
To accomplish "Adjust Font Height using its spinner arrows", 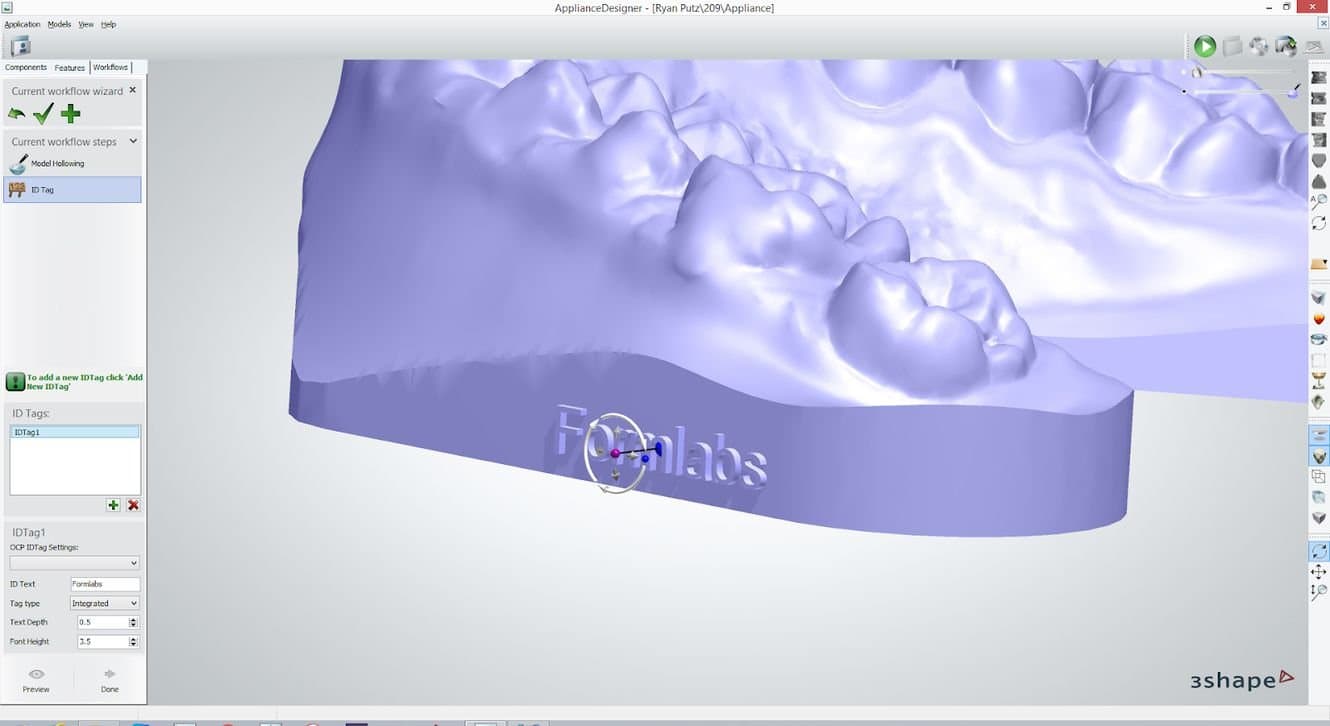I will pos(134,641).
